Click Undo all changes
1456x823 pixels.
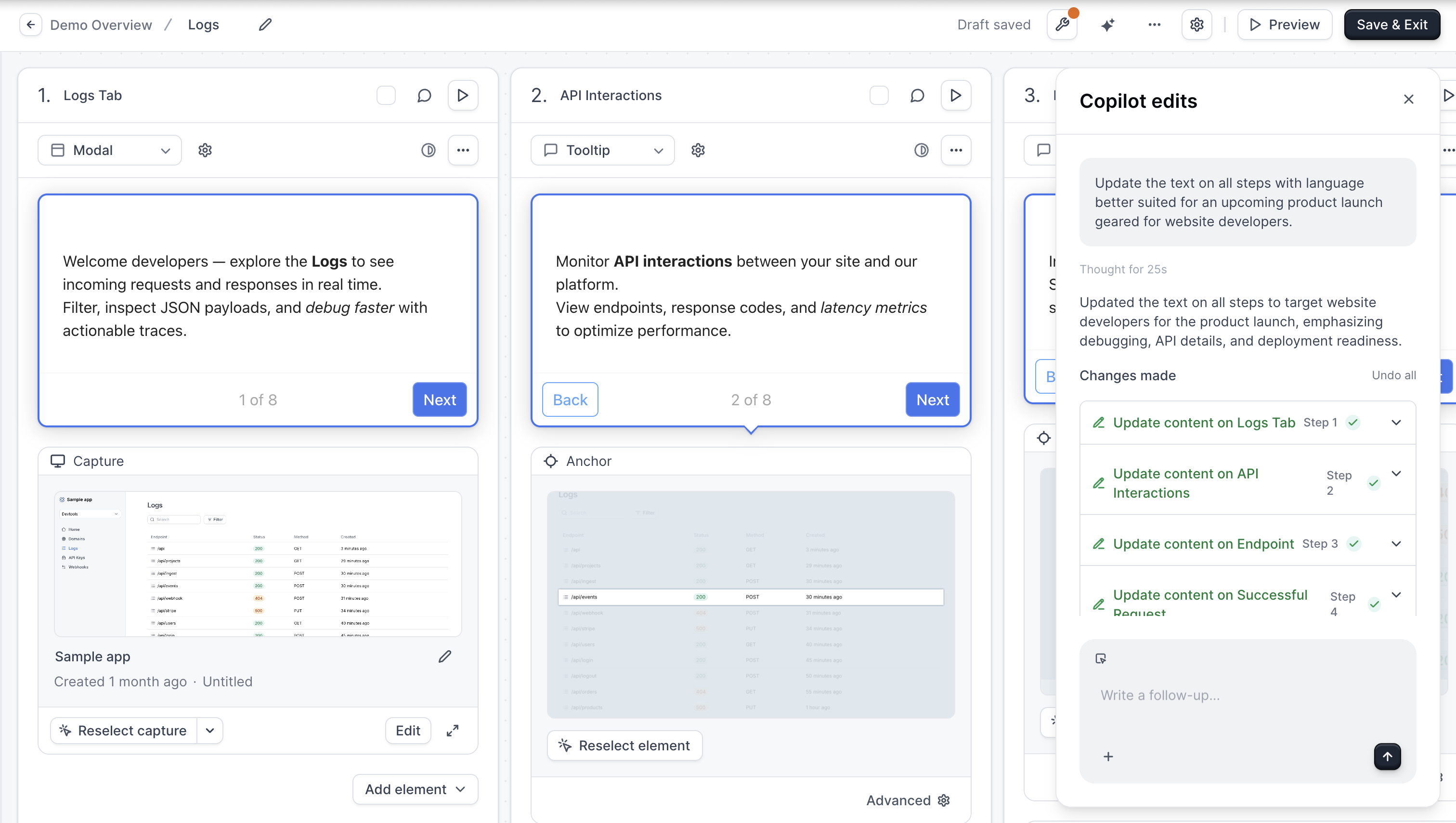[1393, 375]
